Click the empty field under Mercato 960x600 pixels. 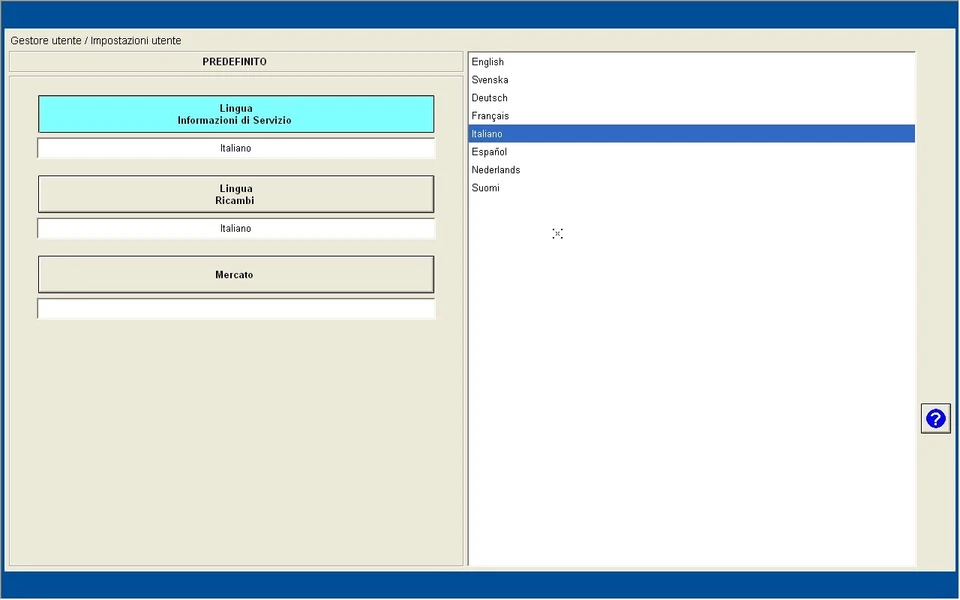coord(236,309)
